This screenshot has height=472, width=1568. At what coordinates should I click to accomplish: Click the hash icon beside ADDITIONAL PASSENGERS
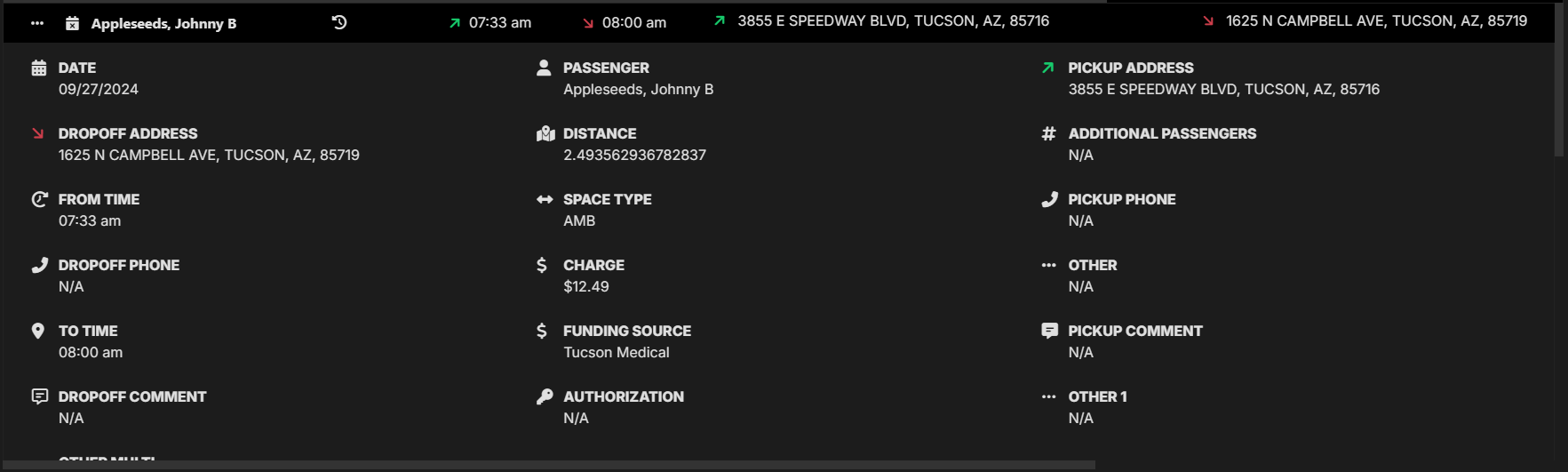(x=1049, y=133)
